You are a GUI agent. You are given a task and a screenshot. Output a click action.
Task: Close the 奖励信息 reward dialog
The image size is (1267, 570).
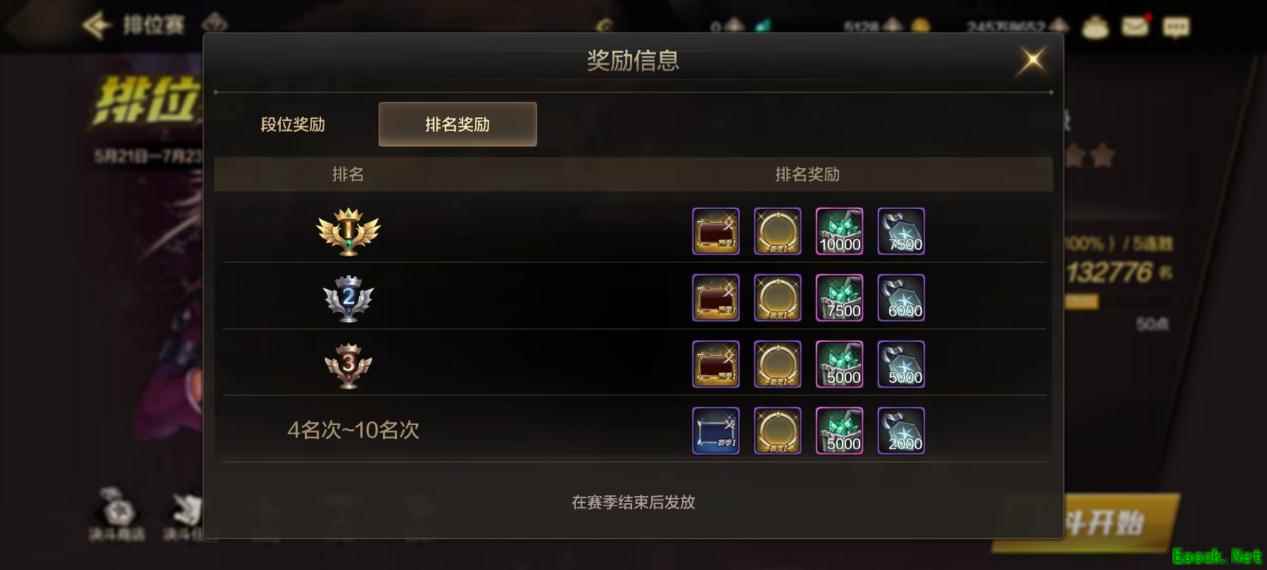point(1031,61)
